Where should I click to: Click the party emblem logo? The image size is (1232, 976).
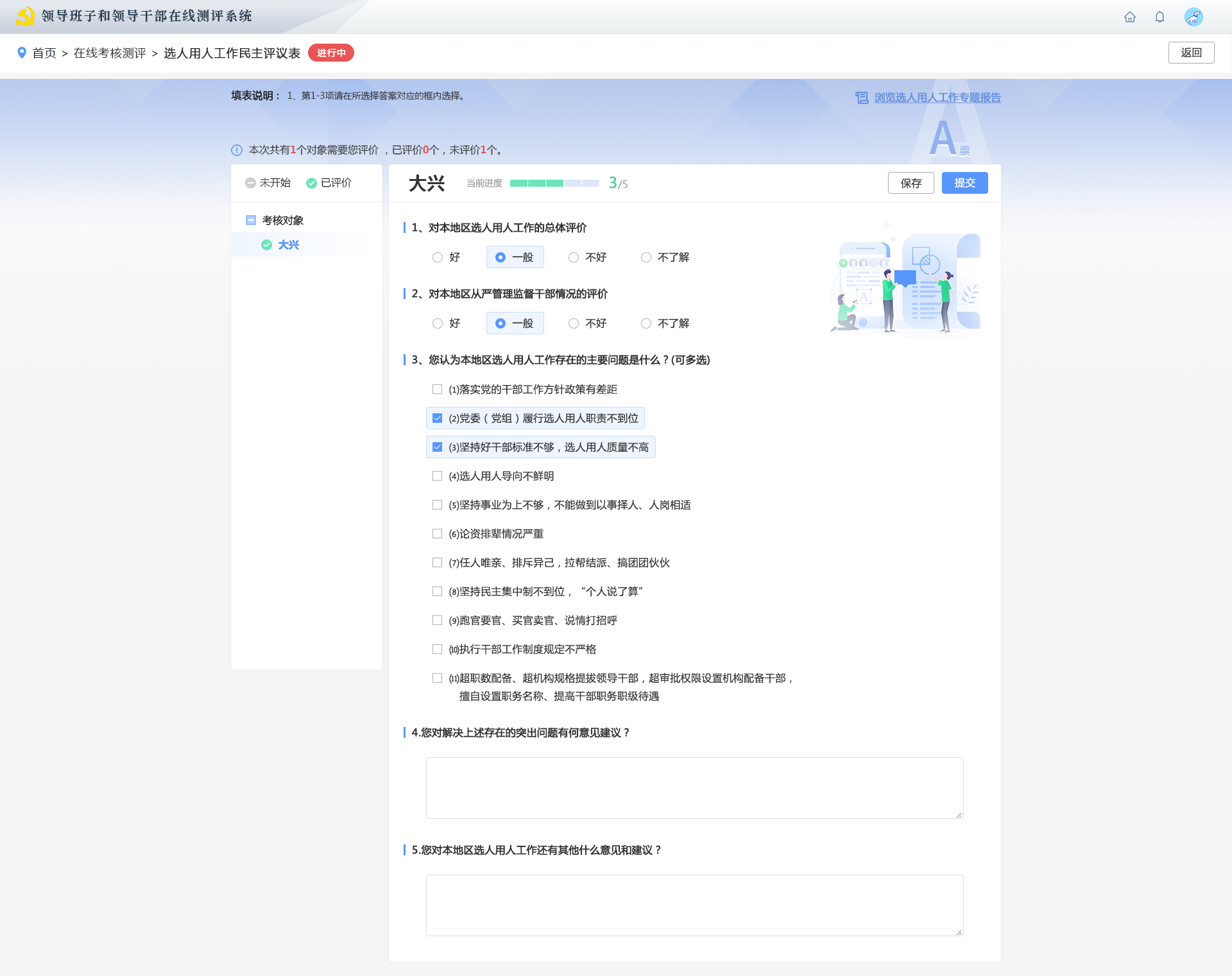click(24, 16)
